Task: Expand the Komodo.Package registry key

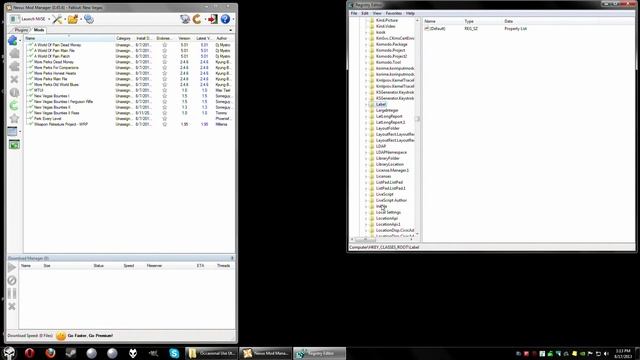Action: (366, 44)
